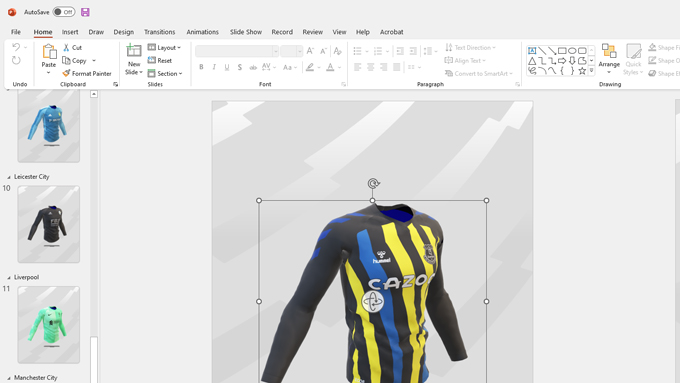The width and height of the screenshot is (680, 383).
Task: Open the File tab
Action: (x=16, y=32)
